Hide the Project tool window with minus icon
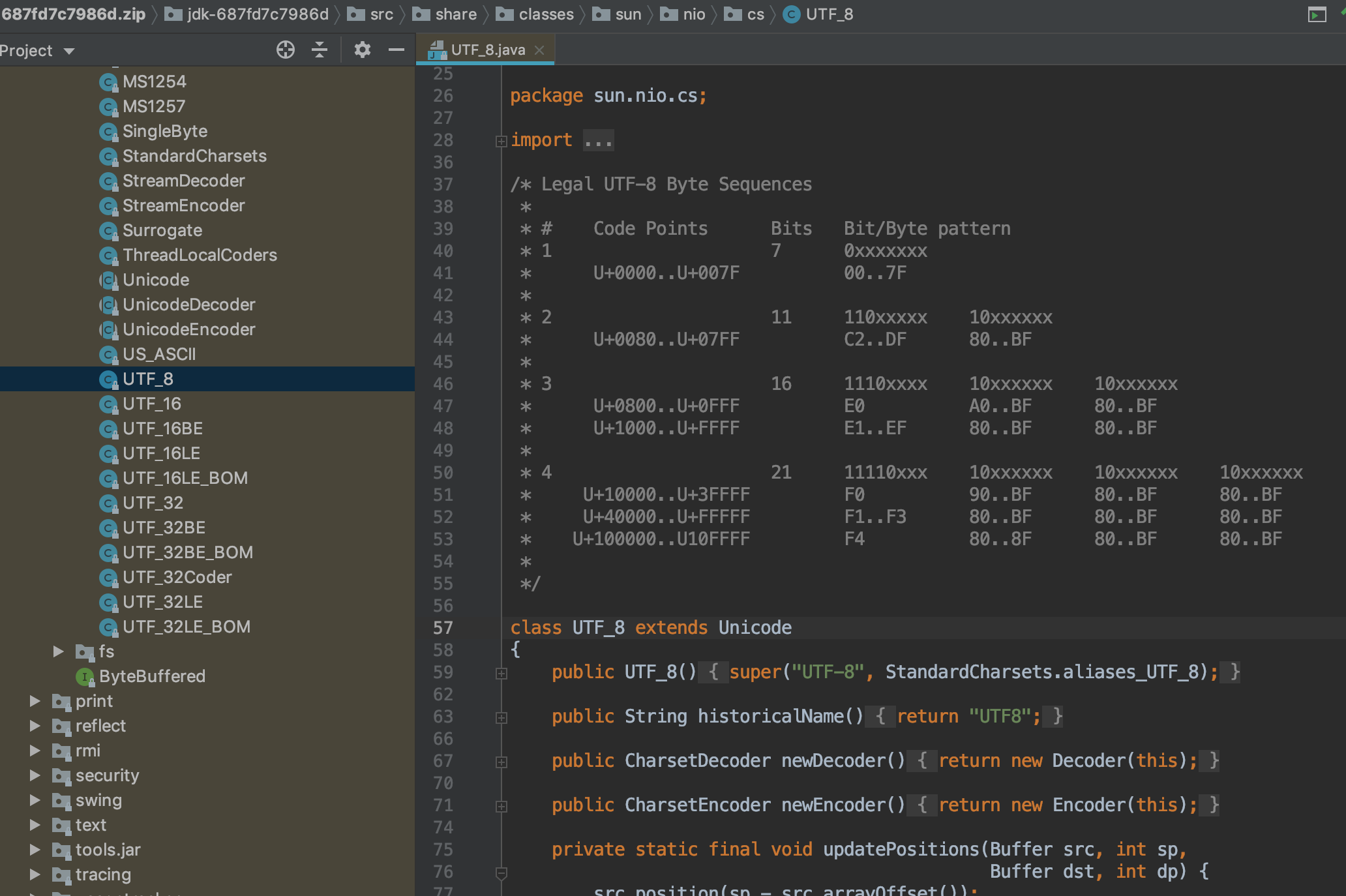This screenshot has height=896, width=1346. pyautogui.click(x=396, y=50)
